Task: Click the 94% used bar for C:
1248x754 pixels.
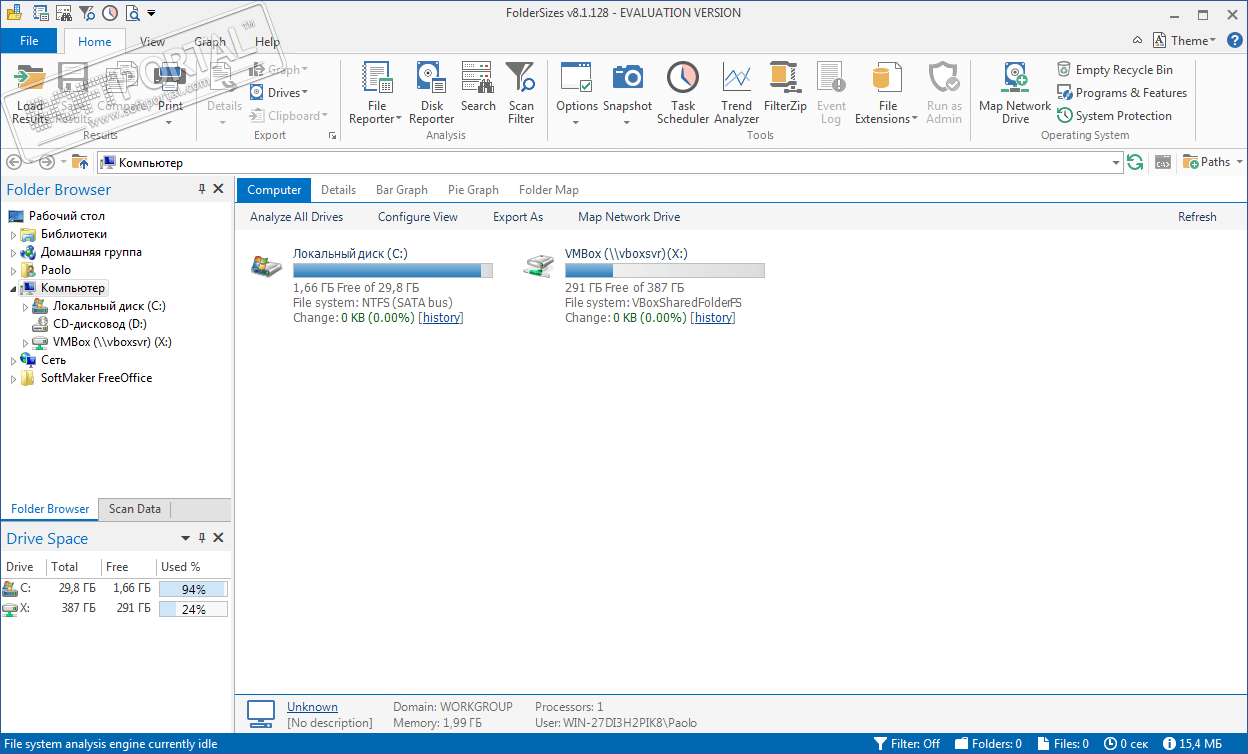Action: coord(193,589)
